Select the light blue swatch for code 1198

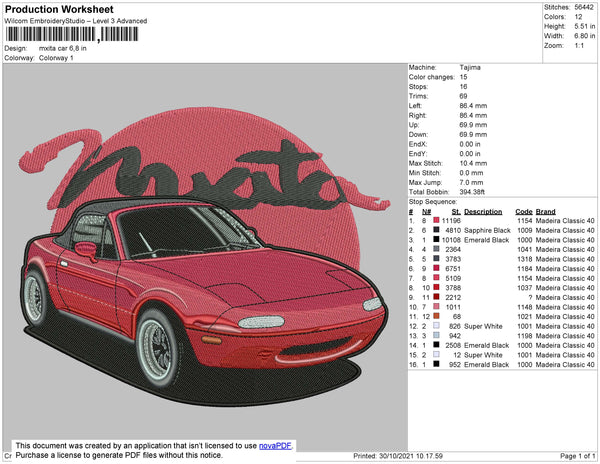[436, 335]
